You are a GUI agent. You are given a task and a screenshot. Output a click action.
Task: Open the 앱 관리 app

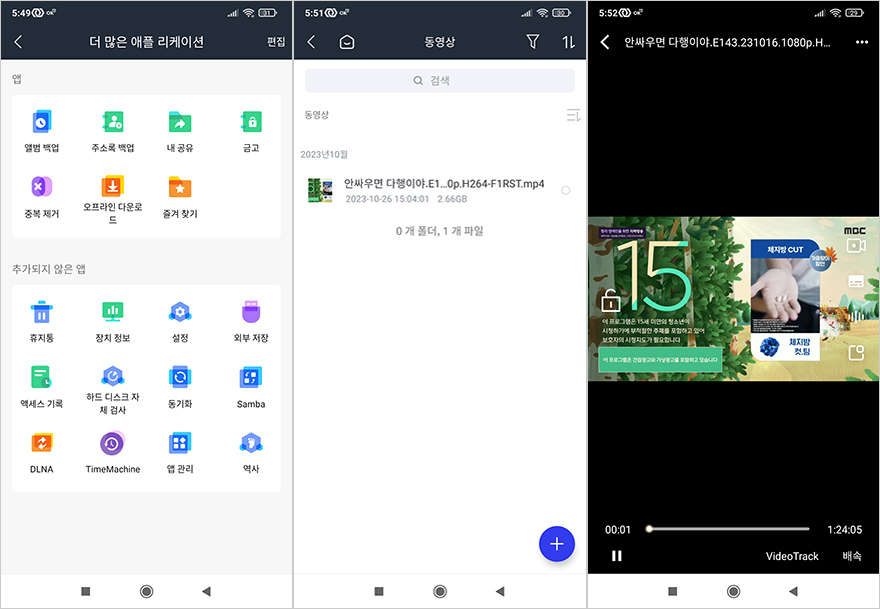(180, 453)
